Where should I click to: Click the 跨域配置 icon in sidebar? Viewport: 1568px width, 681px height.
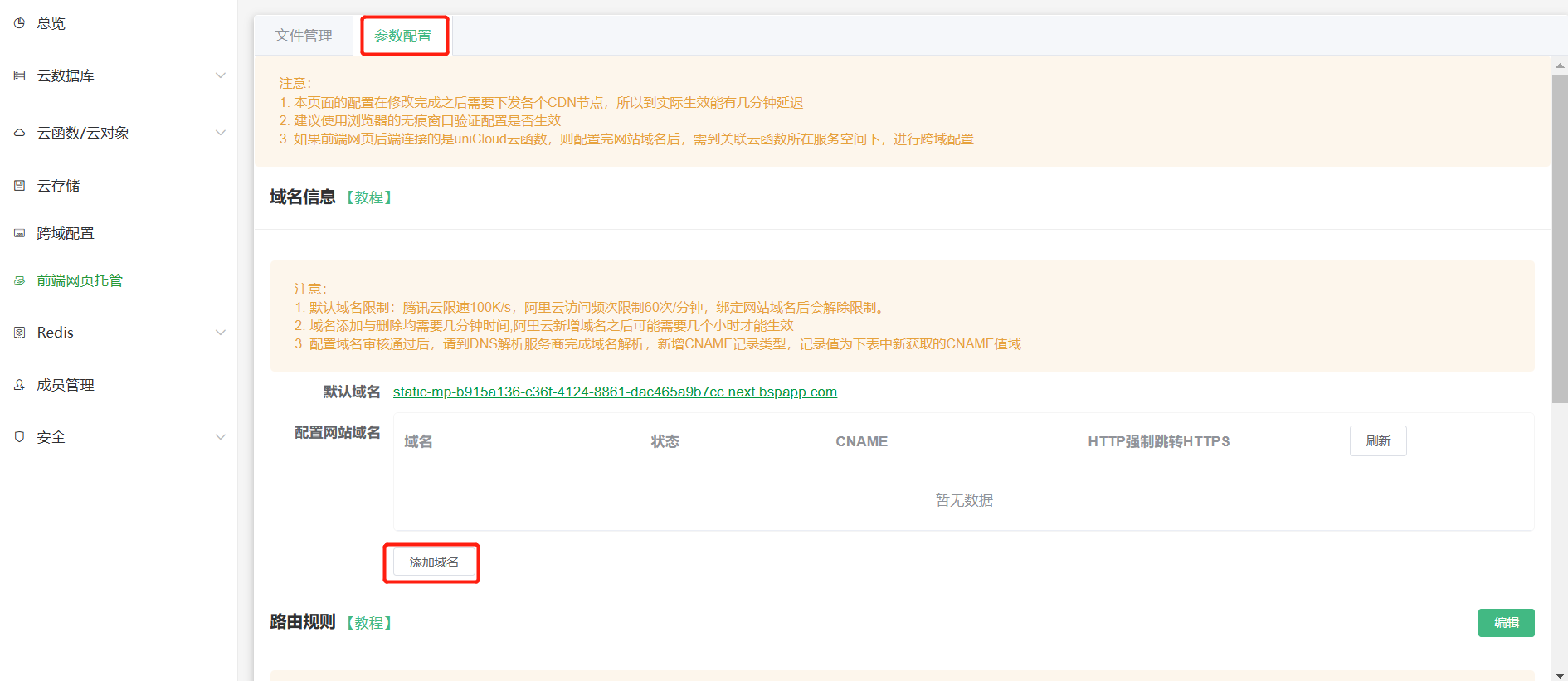coord(19,233)
